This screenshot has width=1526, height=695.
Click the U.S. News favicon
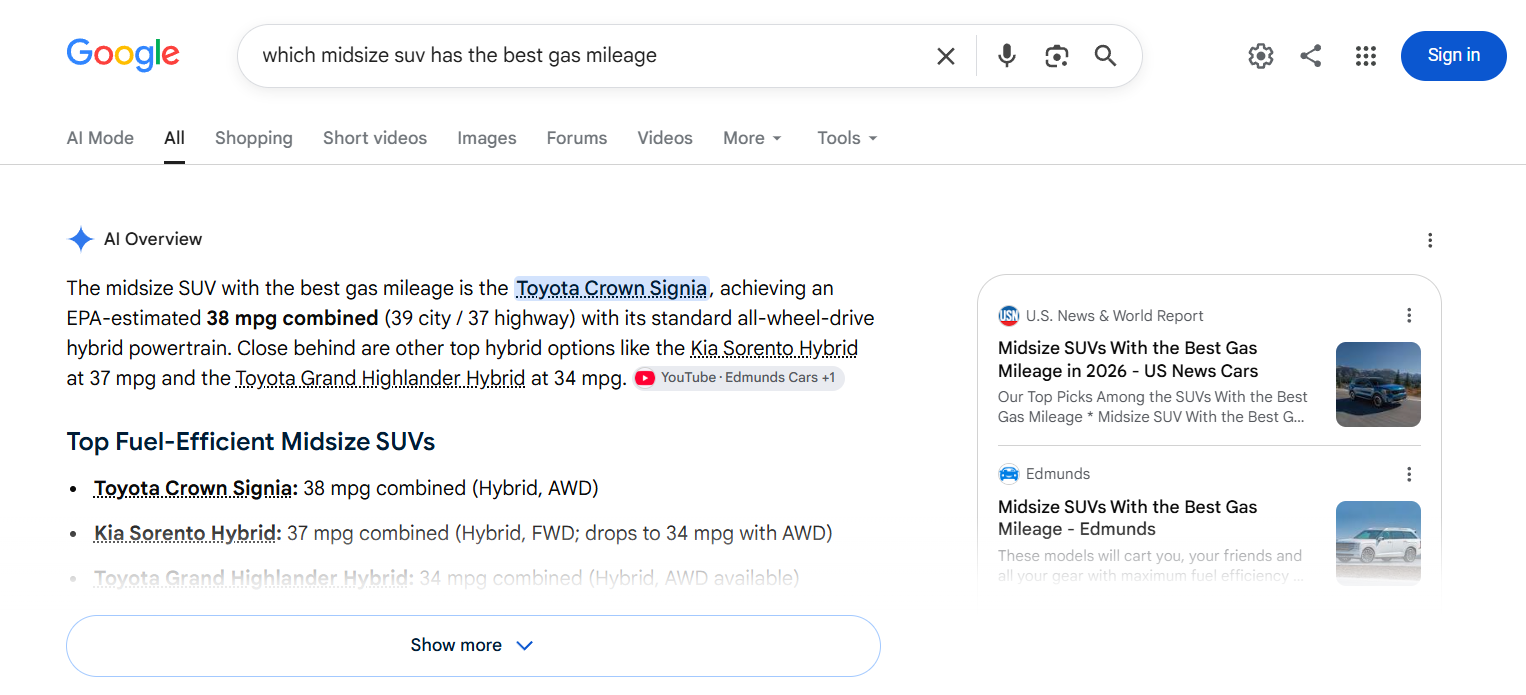tap(1008, 316)
